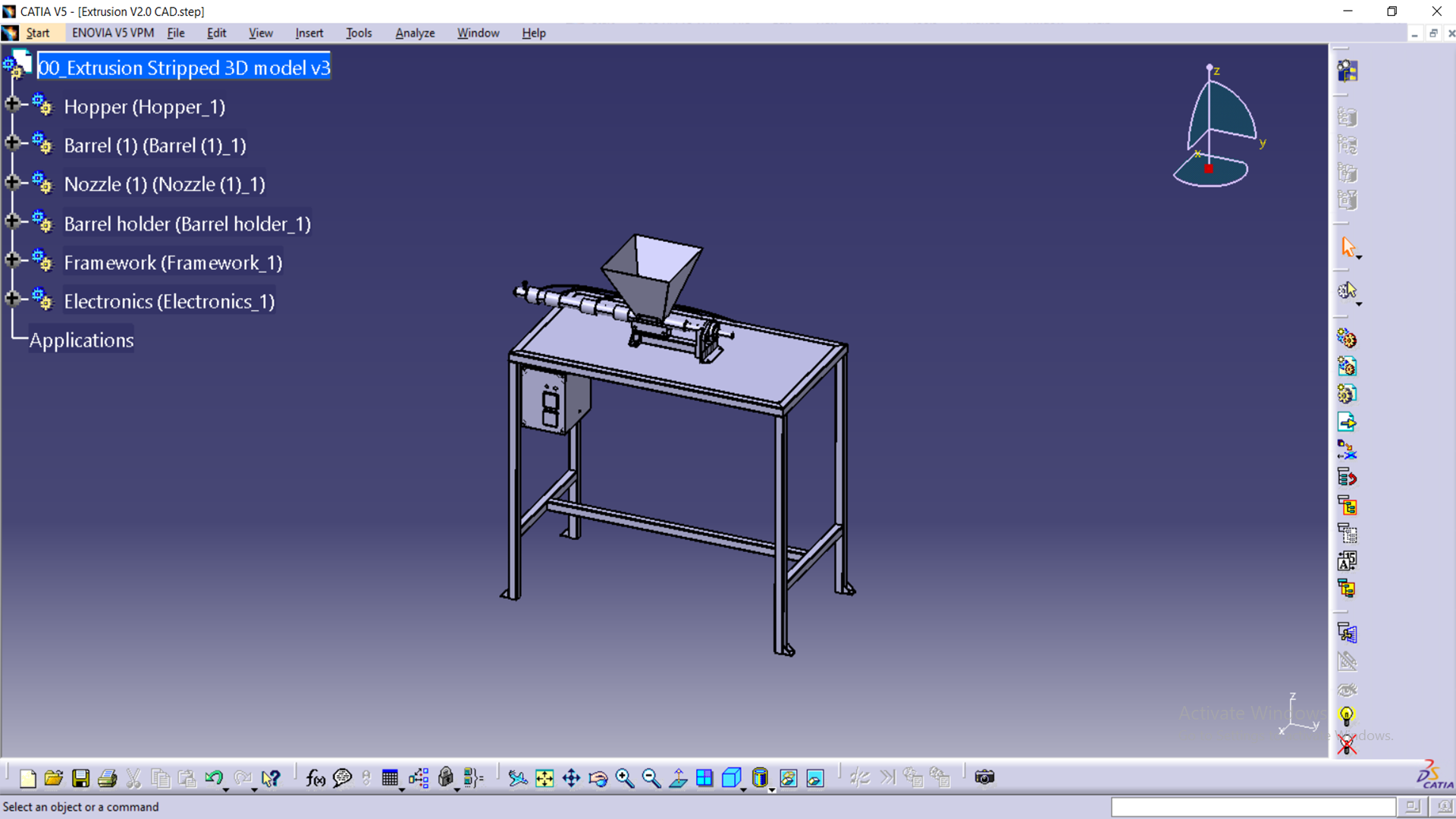Select Electronics (Electronics_1) in the tree
The image size is (1456, 819).
[x=169, y=301]
